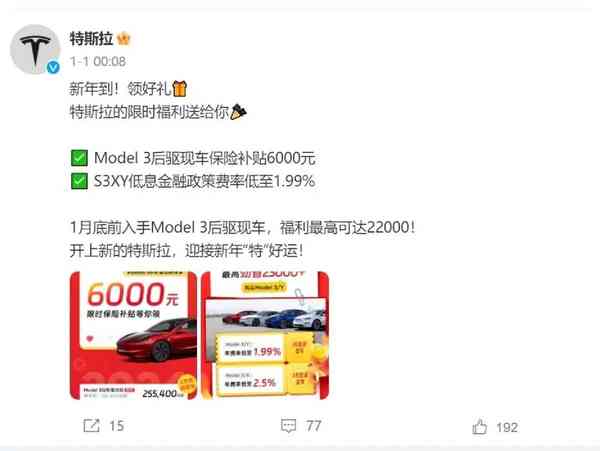Click the line S3XY低息金融政策费率低至1.99%

coord(205,181)
